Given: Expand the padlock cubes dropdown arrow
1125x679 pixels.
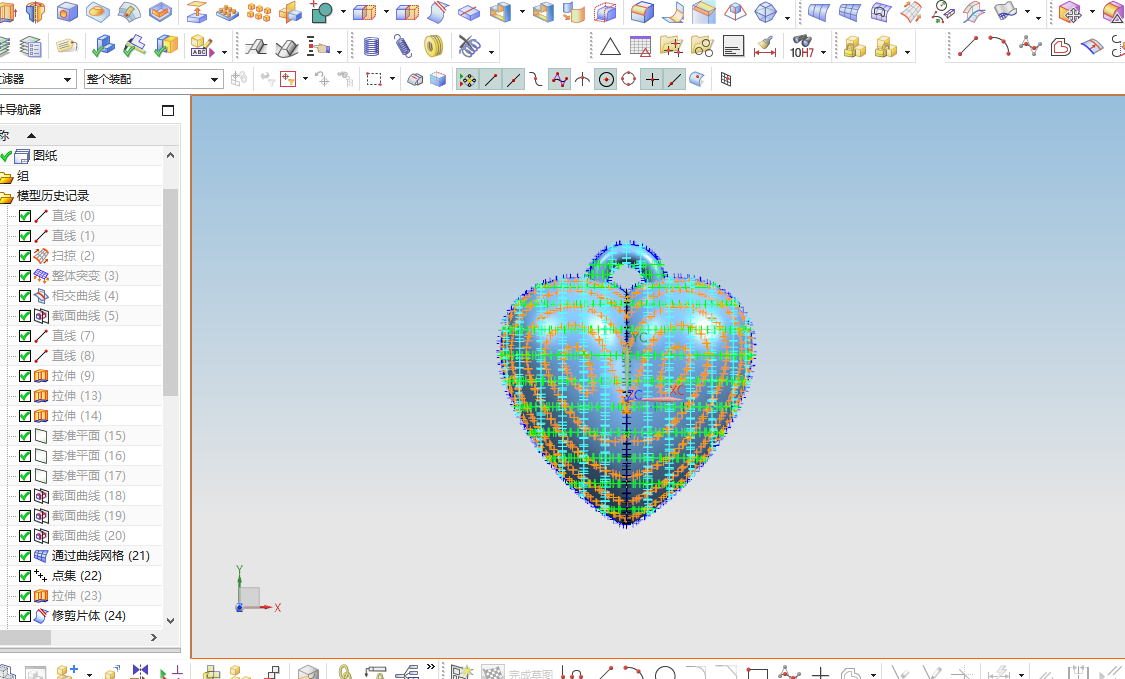Looking at the screenshot, I should pos(908,52).
